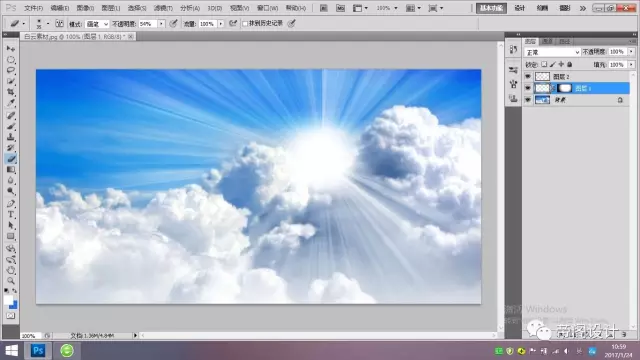This screenshot has height=360, width=640.
Task: Toggle visibility of the 背景 layer
Action: pyautogui.click(x=528, y=100)
